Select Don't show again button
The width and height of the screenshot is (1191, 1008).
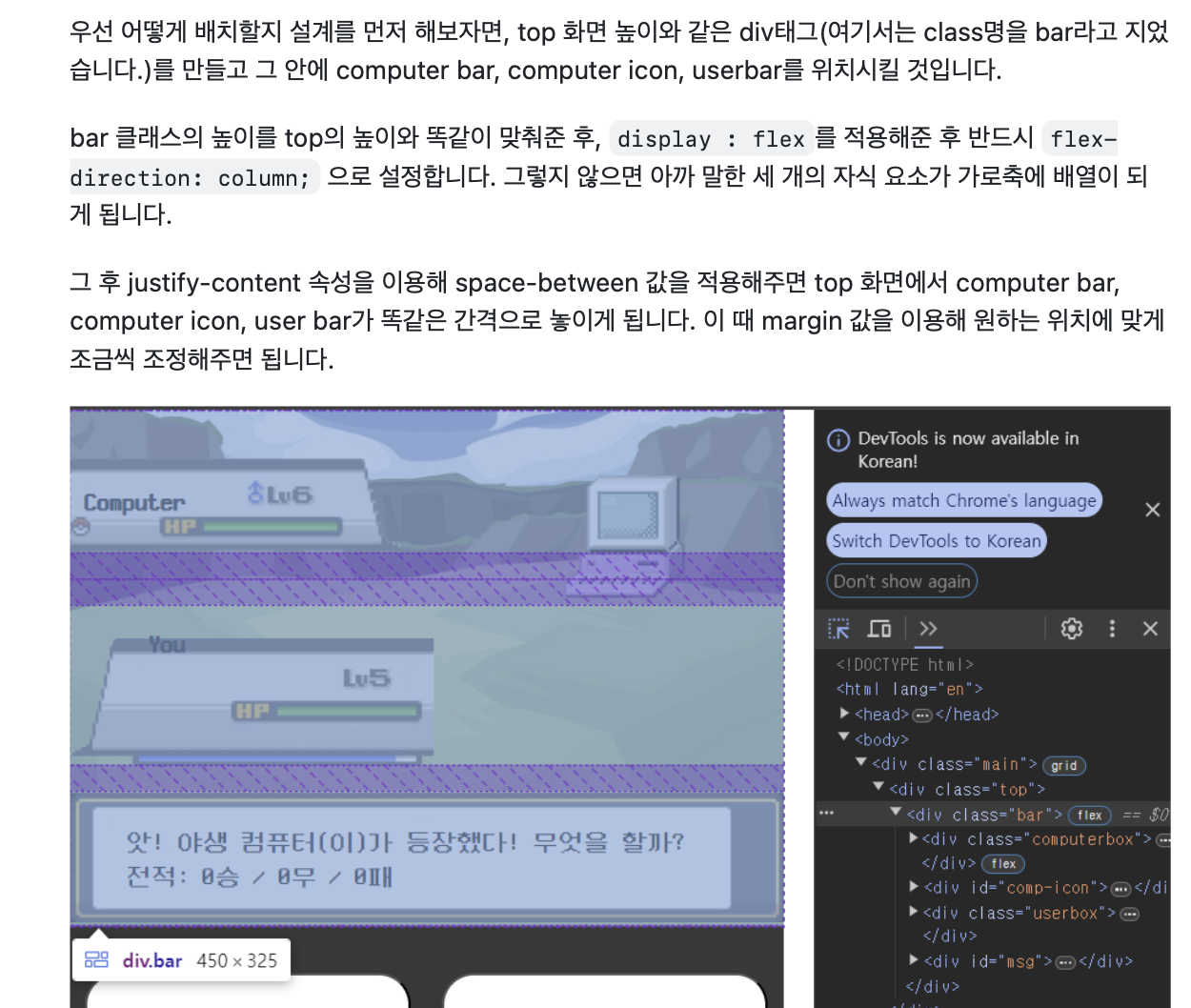point(901,581)
